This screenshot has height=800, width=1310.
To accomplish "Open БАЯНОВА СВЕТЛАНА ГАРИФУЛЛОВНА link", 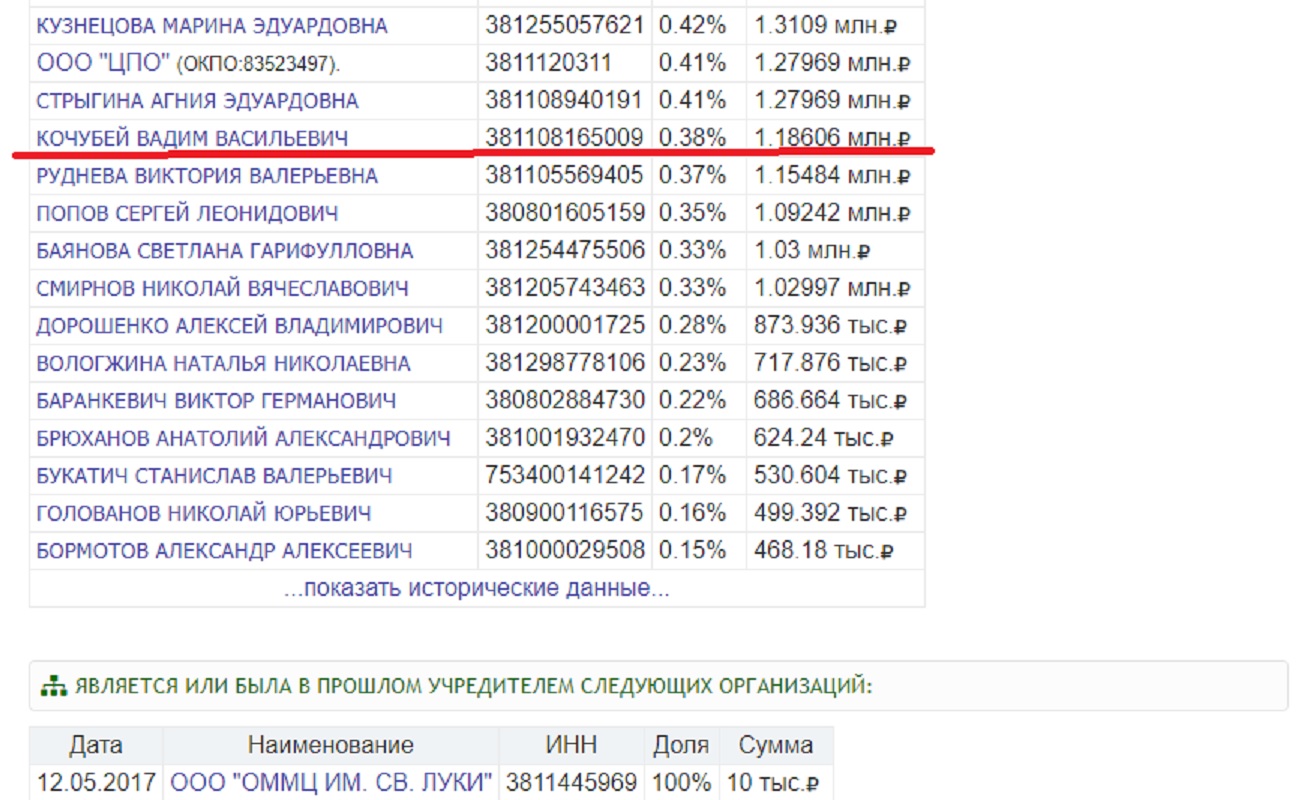I will [x=224, y=251].
